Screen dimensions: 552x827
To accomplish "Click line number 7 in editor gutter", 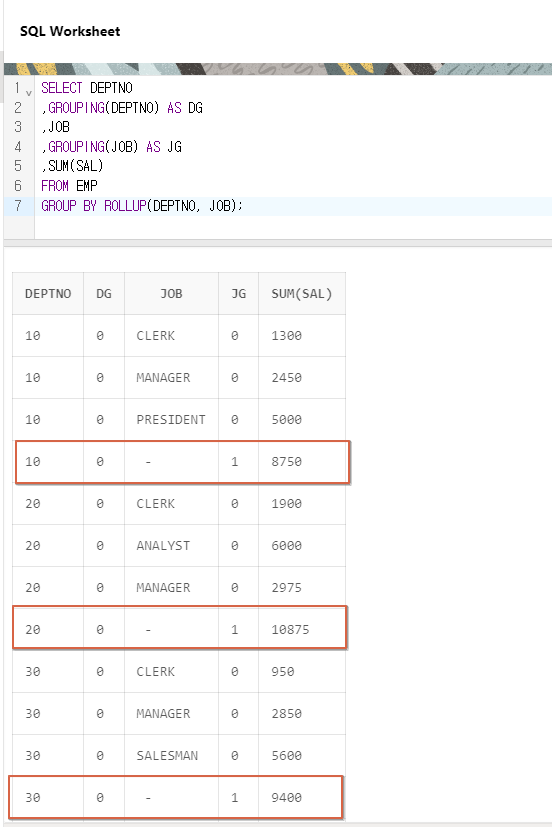I will (18, 206).
